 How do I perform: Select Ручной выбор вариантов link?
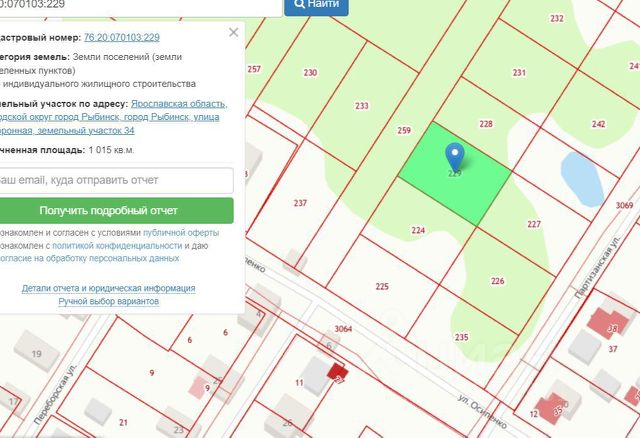pos(109,301)
